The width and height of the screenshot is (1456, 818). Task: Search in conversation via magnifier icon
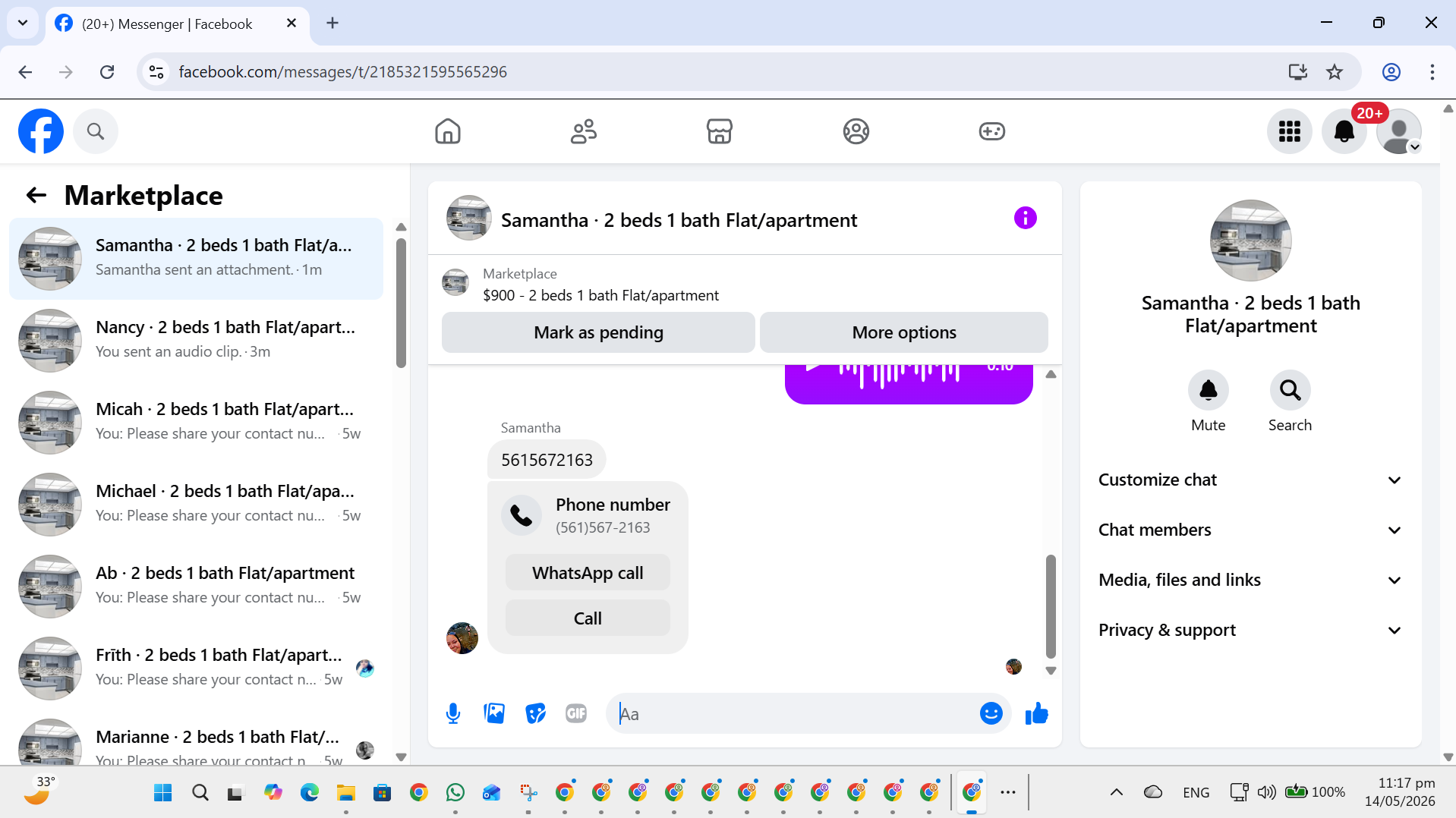click(1291, 390)
